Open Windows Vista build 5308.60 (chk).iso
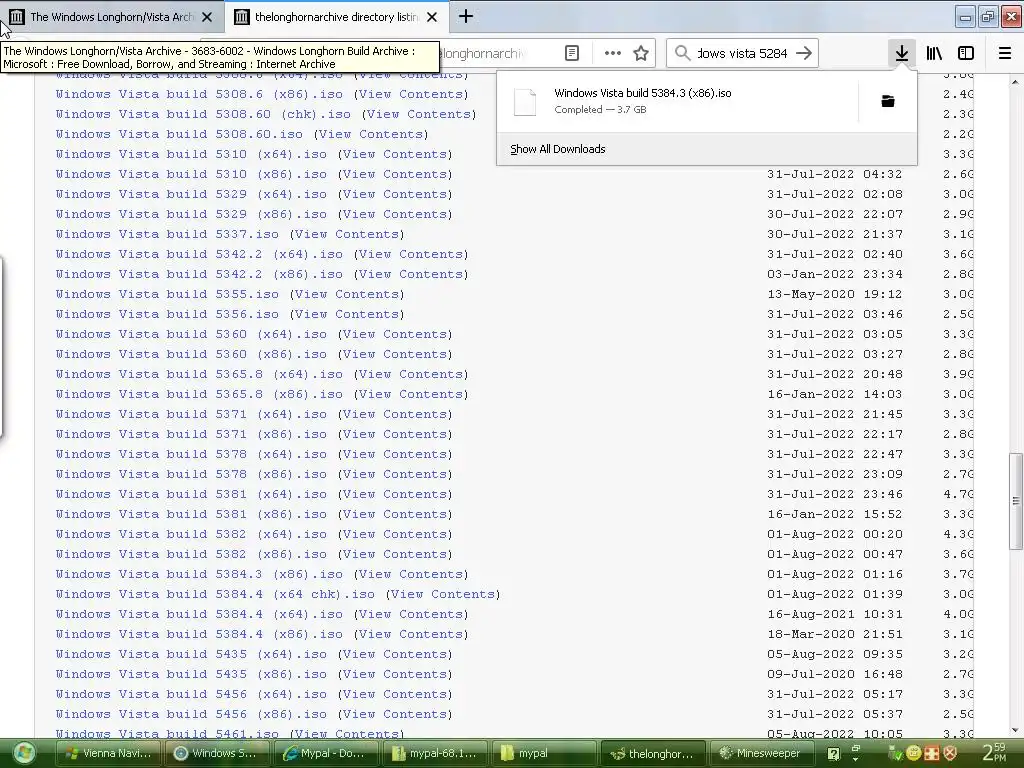The width and height of the screenshot is (1024, 768). [x=203, y=114]
